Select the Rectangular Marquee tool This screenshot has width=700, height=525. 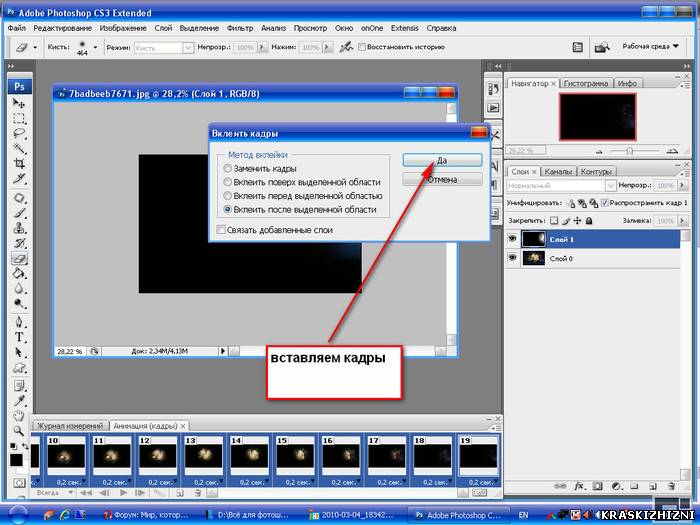point(19,119)
